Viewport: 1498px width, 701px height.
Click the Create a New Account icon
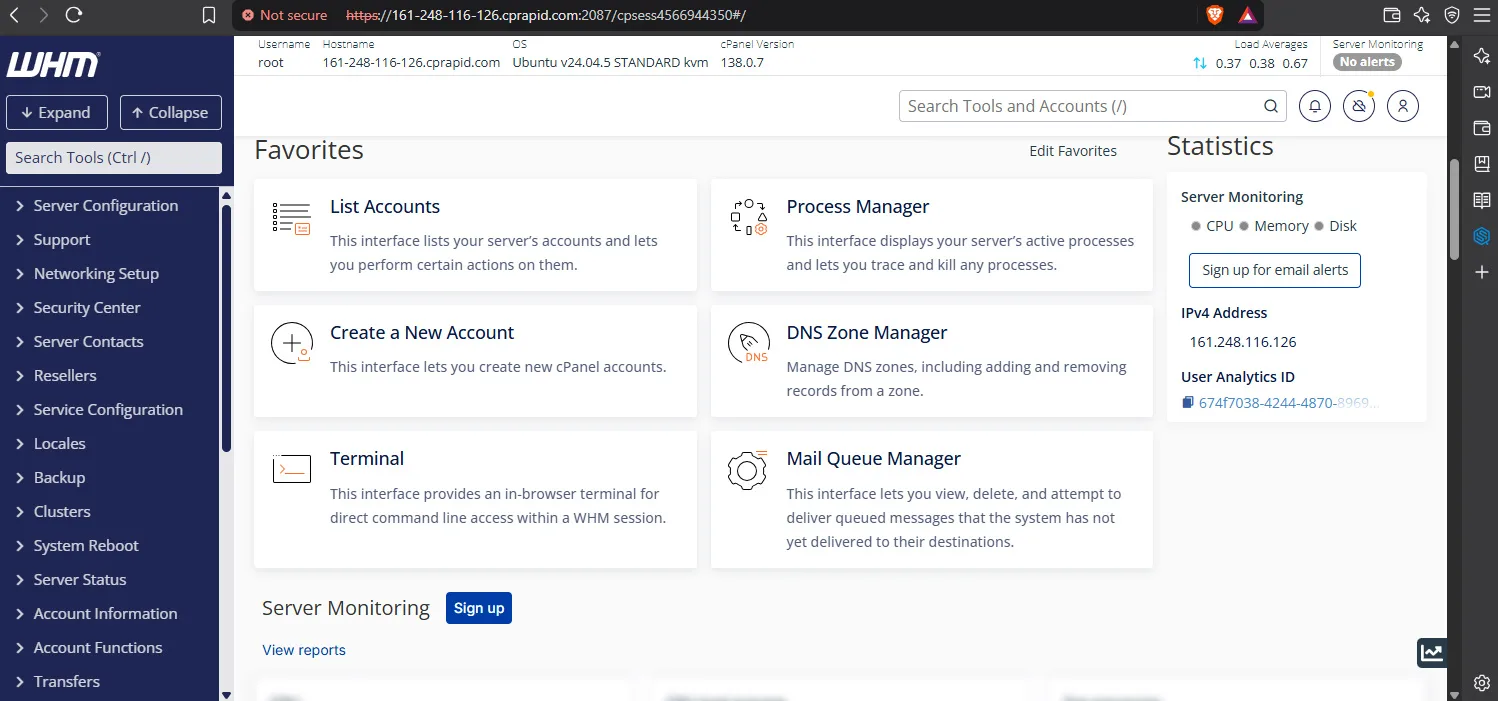click(x=292, y=343)
